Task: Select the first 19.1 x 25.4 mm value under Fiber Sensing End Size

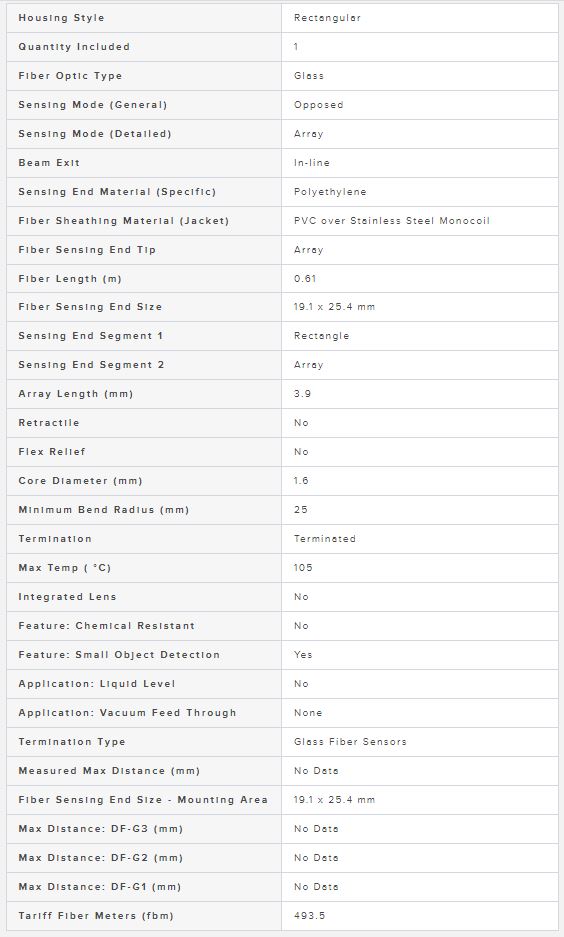Action: tap(334, 307)
